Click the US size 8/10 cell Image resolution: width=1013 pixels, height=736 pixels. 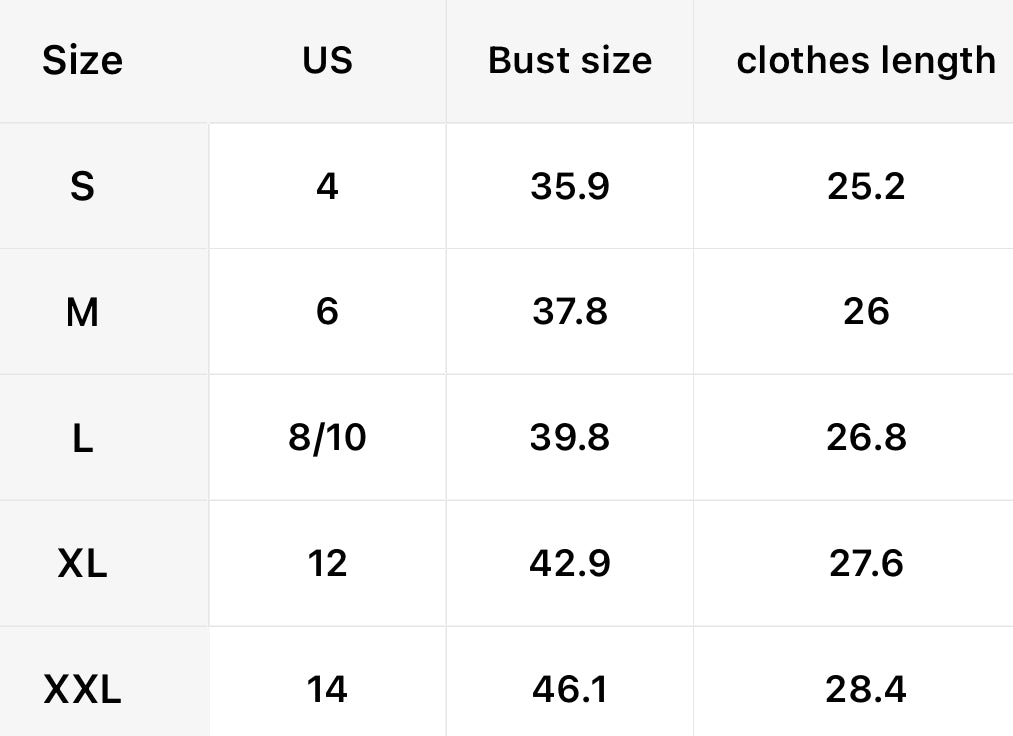(327, 438)
